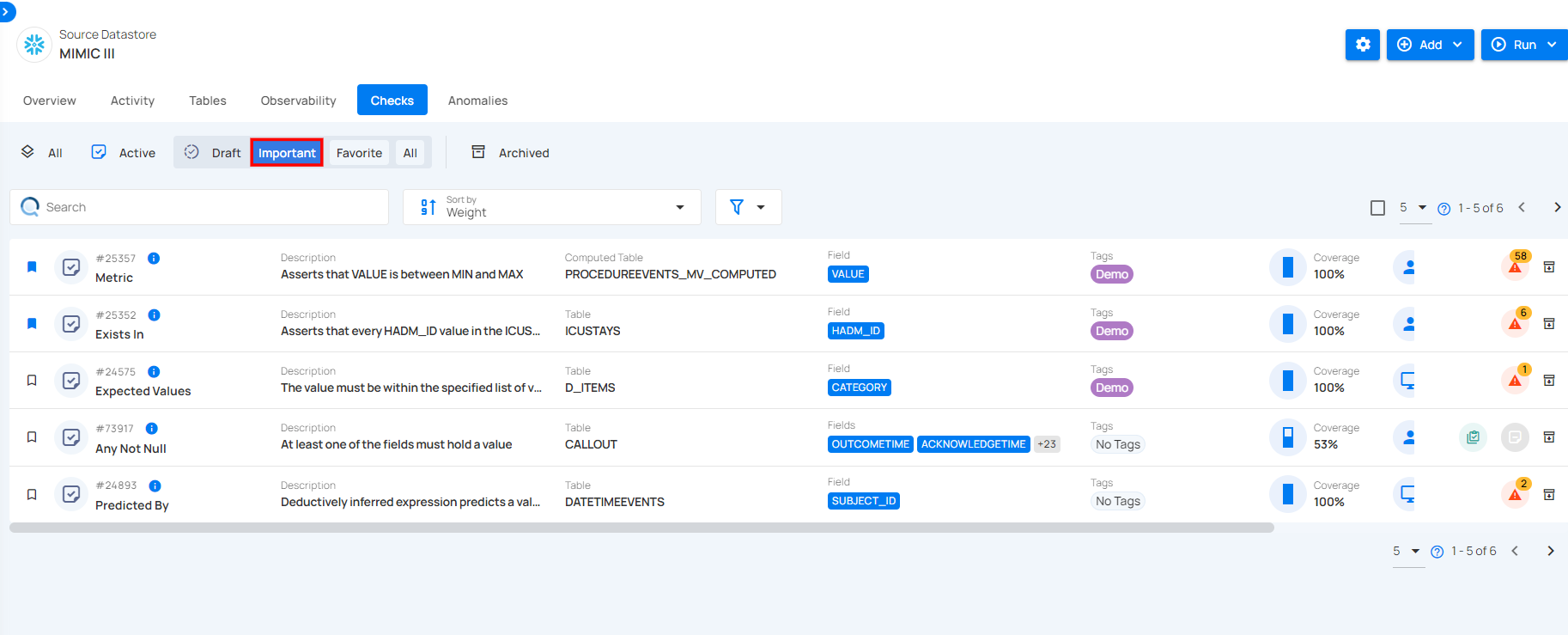Click the green clipboard icon in Any Not Null row
The height and width of the screenshot is (635, 1568).
pyautogui.click(x=1474, y=437)
